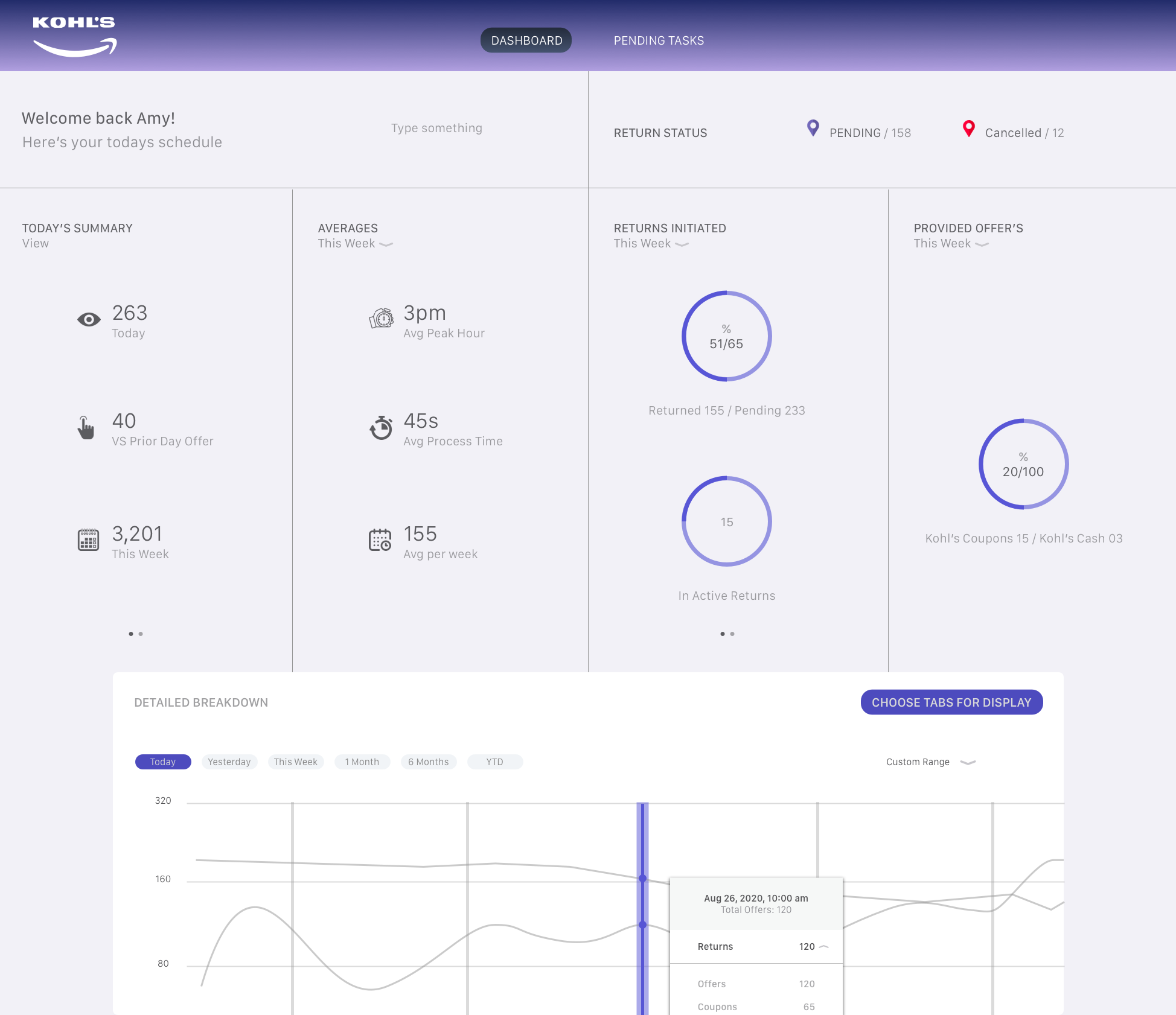Viewport: 1176px width, 1015px height.
Task: Click the purple PENDING location pin
Action: click(813, 128)
